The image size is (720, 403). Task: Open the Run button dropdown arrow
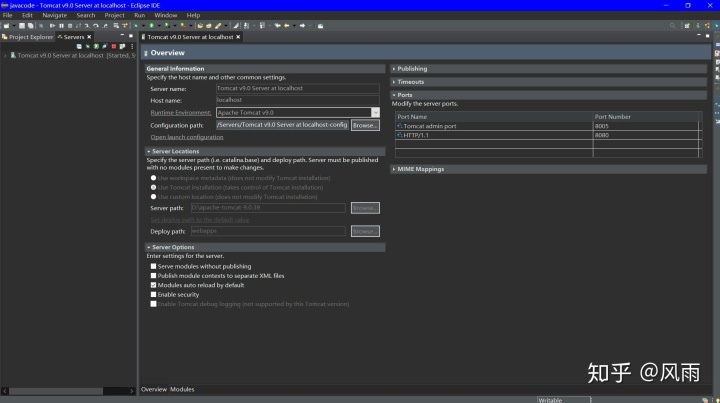pos(159,26)
